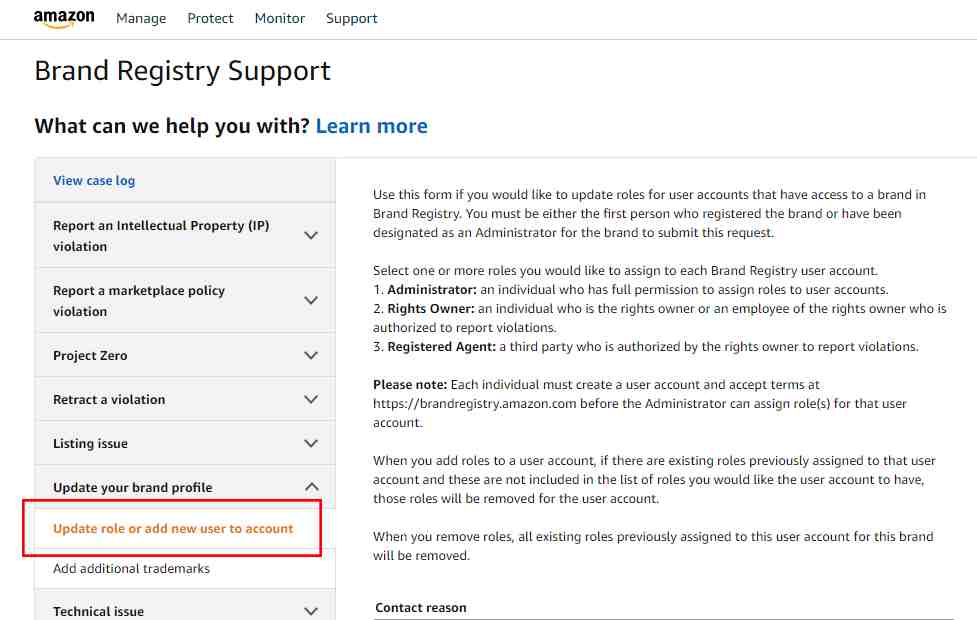Expand the Project Zero chevron
This screenshot has height=620, width=977.
(311, 355)
